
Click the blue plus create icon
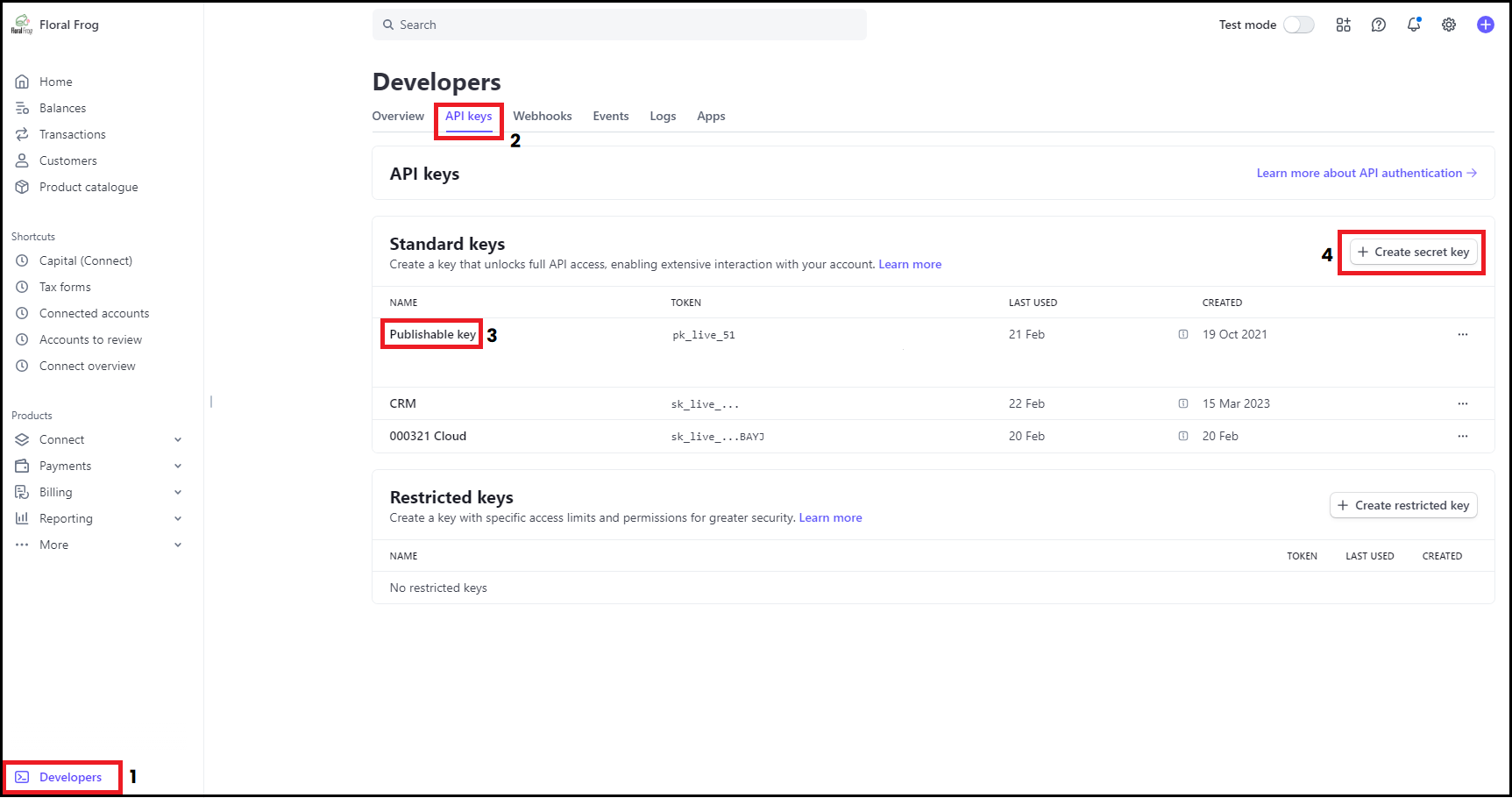(x=1485, y=25)
